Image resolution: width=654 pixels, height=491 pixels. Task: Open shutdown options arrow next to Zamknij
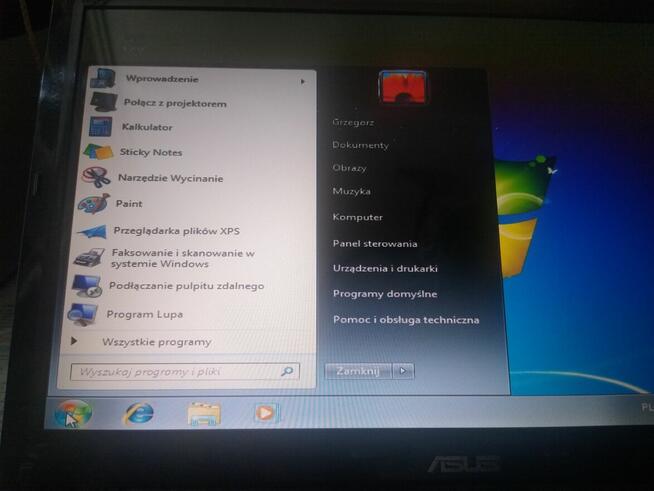point(403,370)
